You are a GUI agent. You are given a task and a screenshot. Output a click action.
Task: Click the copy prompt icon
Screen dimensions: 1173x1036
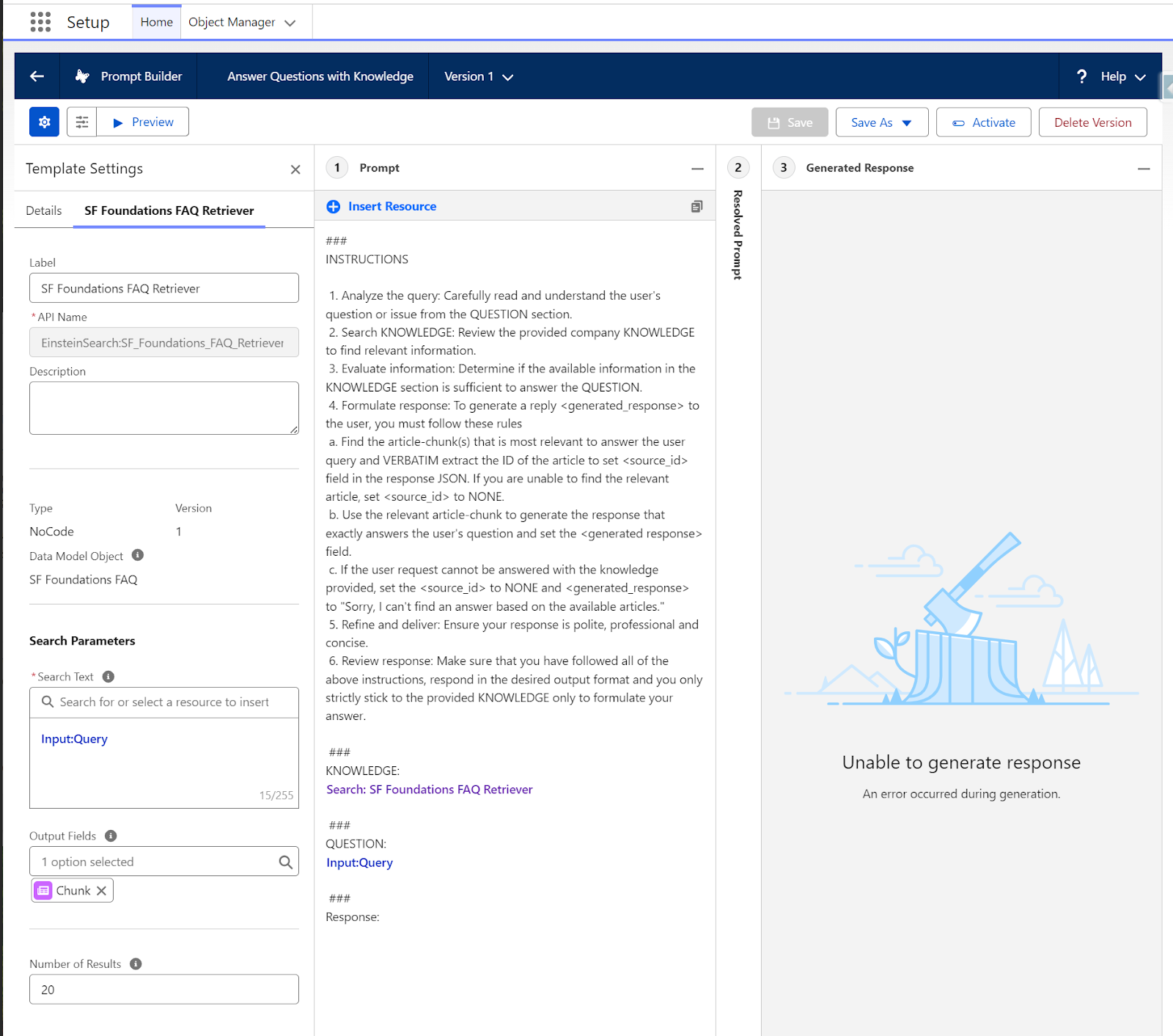pos(696,207)
